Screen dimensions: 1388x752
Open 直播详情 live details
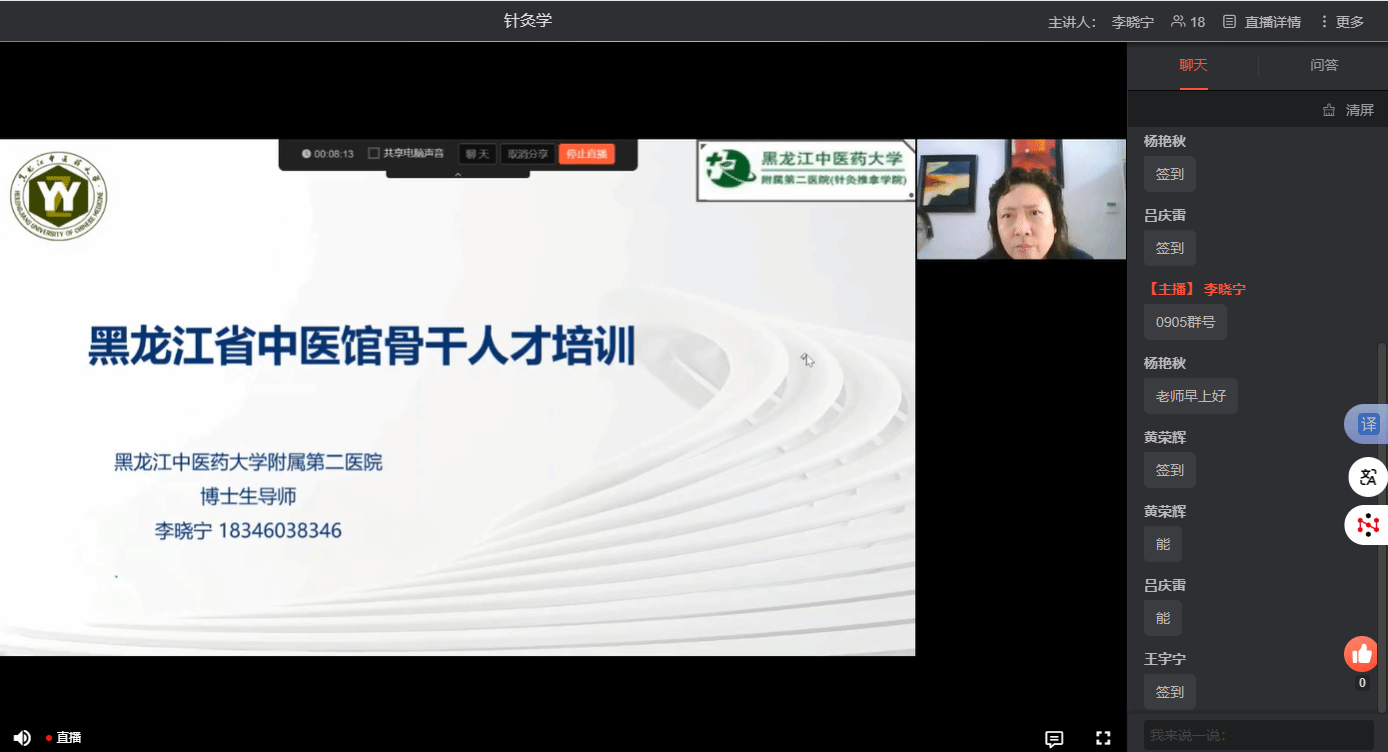pyautogui.click(x=1261, y=21)
